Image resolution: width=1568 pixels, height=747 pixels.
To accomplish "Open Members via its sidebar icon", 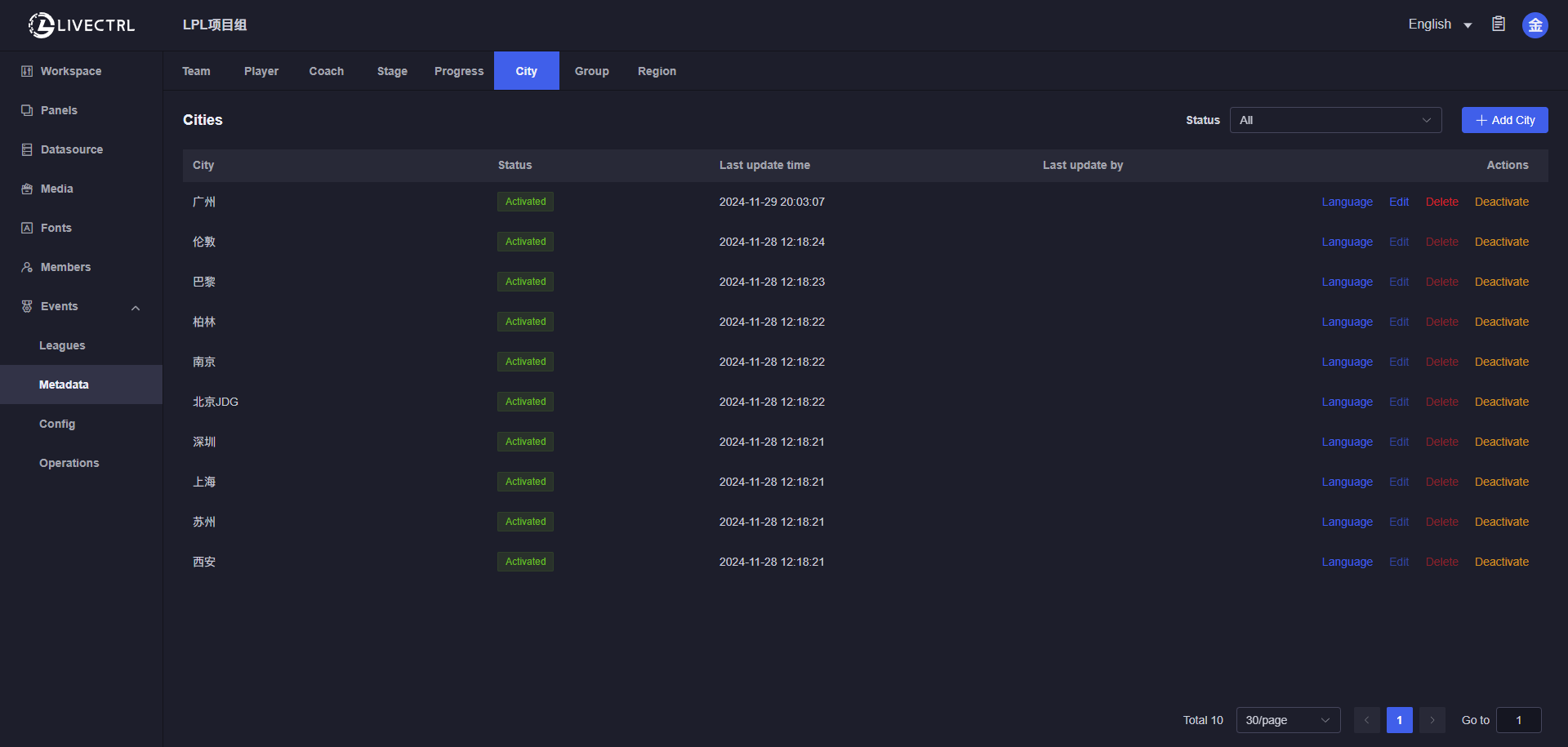I will tap(27, 267).
